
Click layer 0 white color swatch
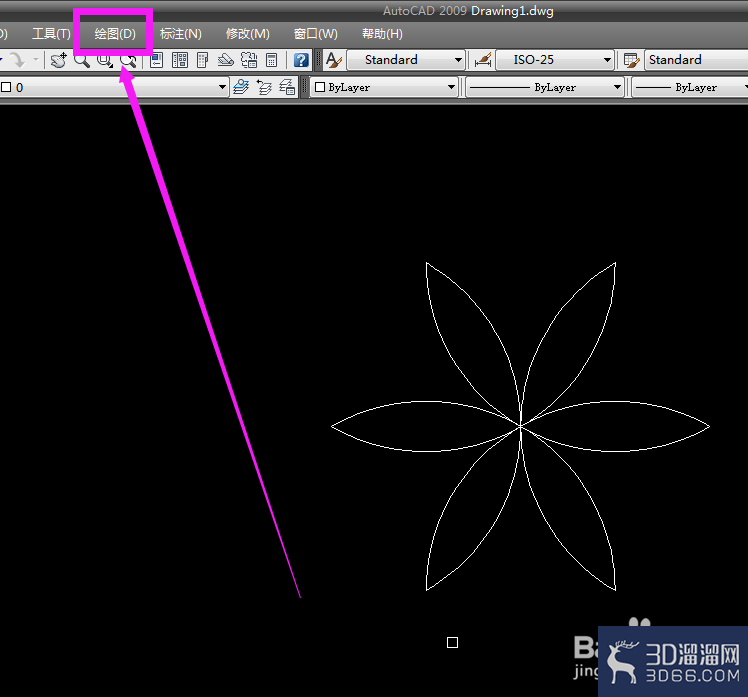6,87
